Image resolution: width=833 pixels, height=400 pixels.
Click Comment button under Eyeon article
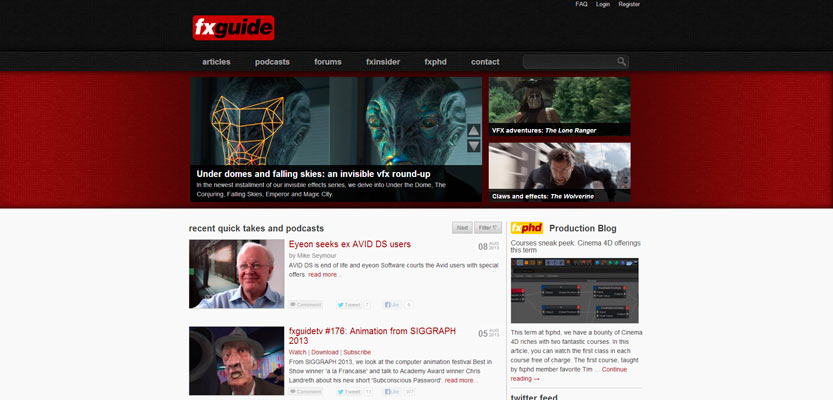tap(305, 305)
